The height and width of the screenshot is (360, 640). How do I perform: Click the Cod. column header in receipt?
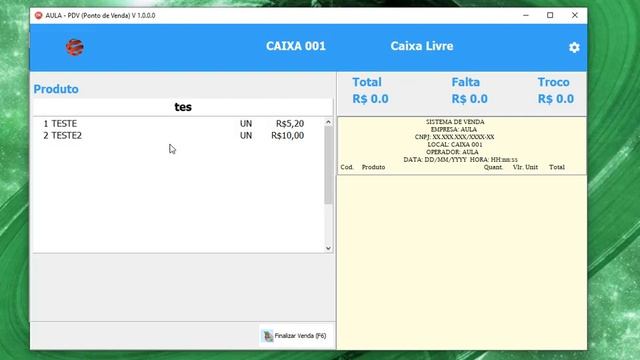(x=347, y=167)
